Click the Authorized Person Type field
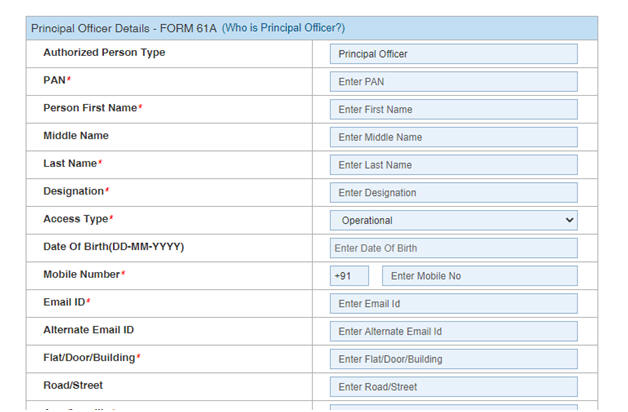The width and height of the screenshot is (628, 412). pos(453,54)
